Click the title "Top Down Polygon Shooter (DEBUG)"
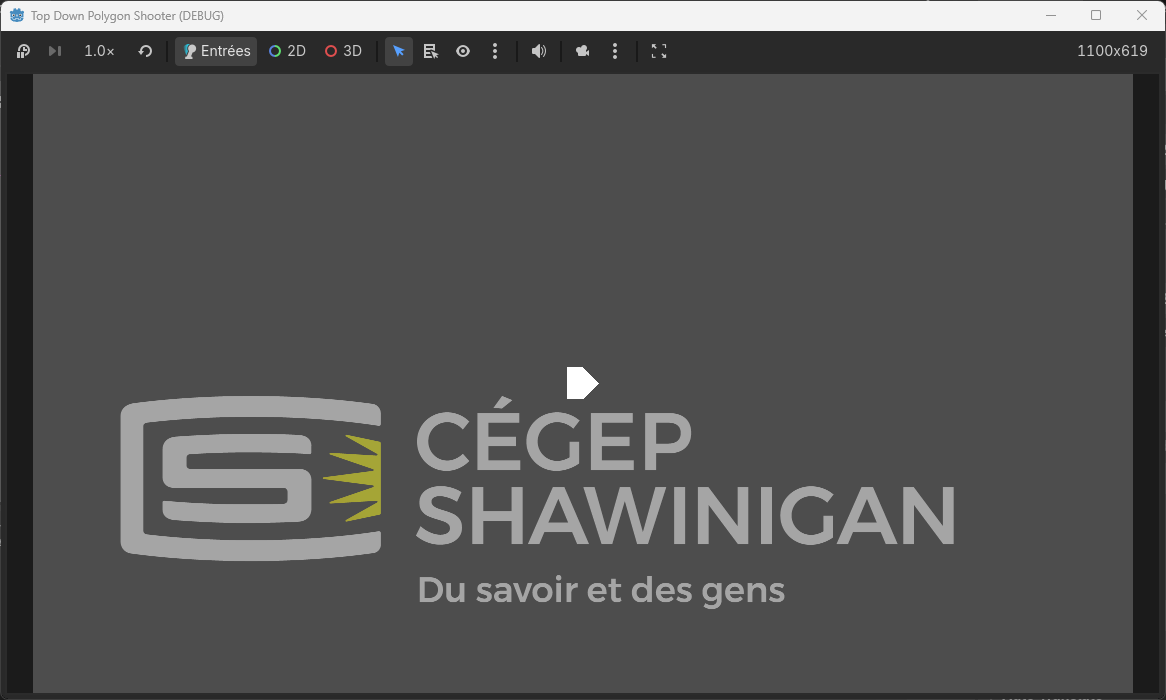Image resolution: width=1166 pixels, height=700 pixels. click(x=127, y=16)
